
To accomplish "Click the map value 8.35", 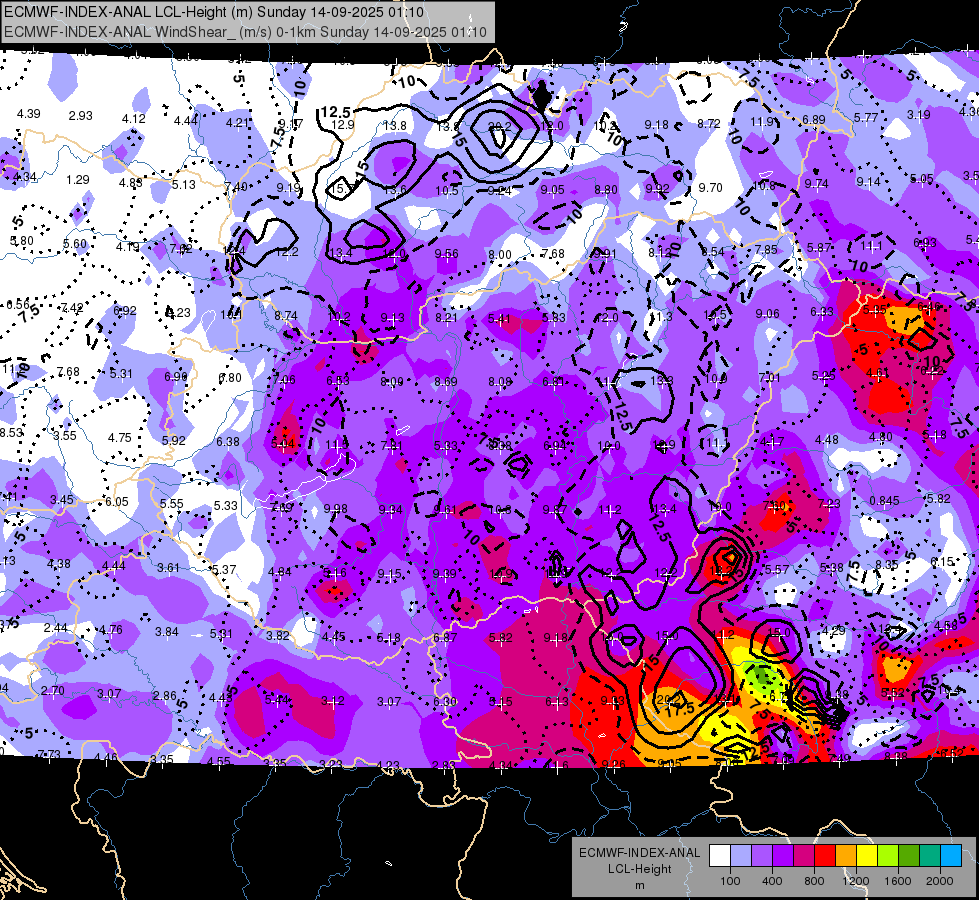I will [x=887, y=565].
